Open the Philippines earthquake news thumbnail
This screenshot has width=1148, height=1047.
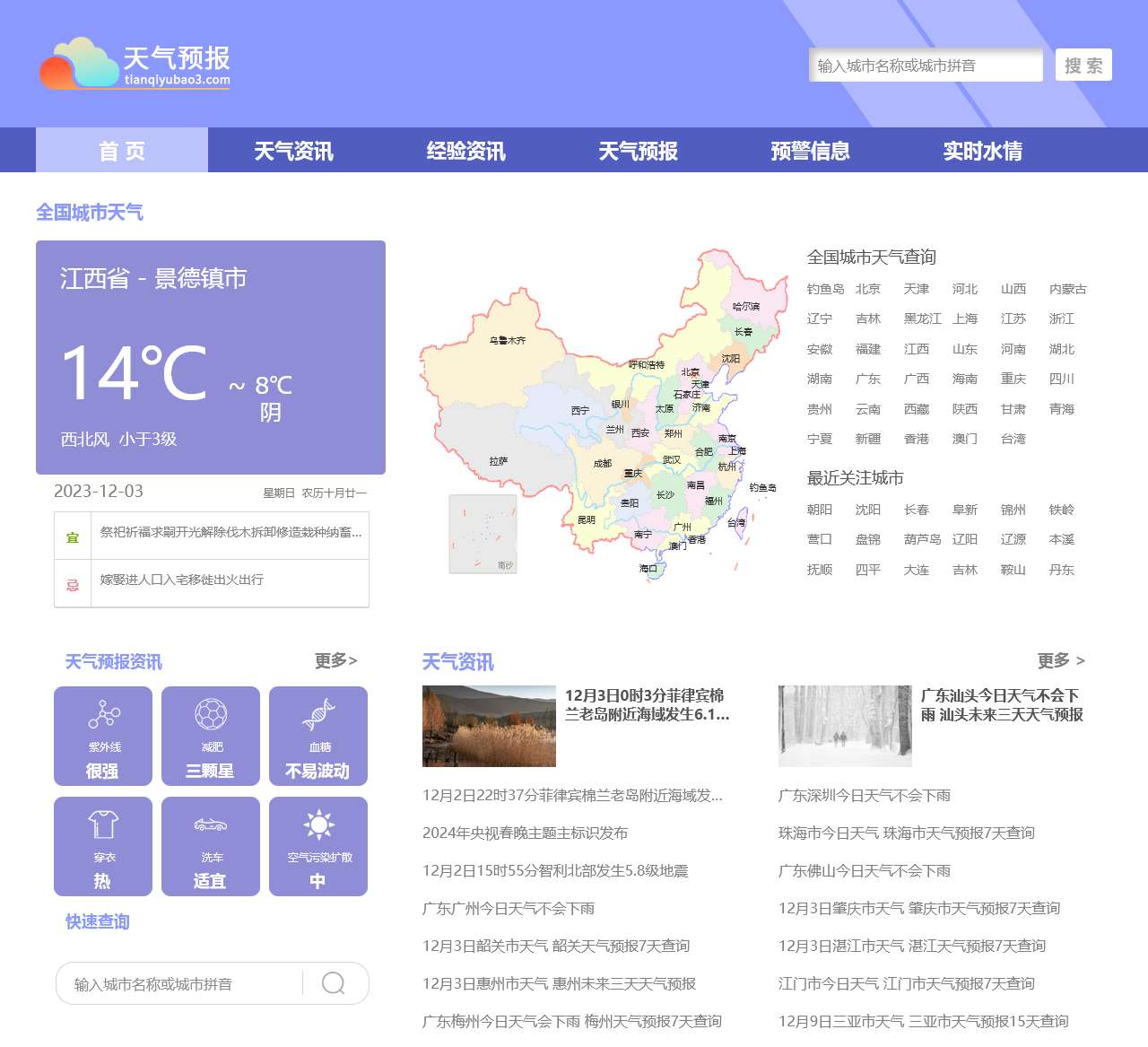point(489,726)
